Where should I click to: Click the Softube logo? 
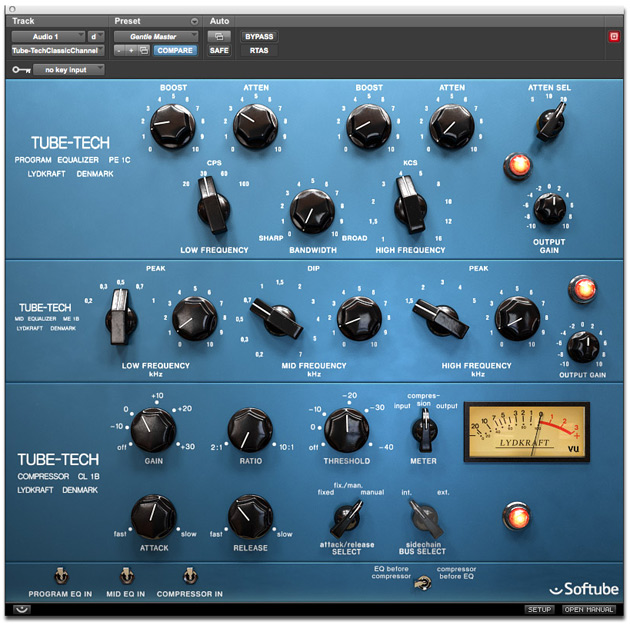coord(585,589)
